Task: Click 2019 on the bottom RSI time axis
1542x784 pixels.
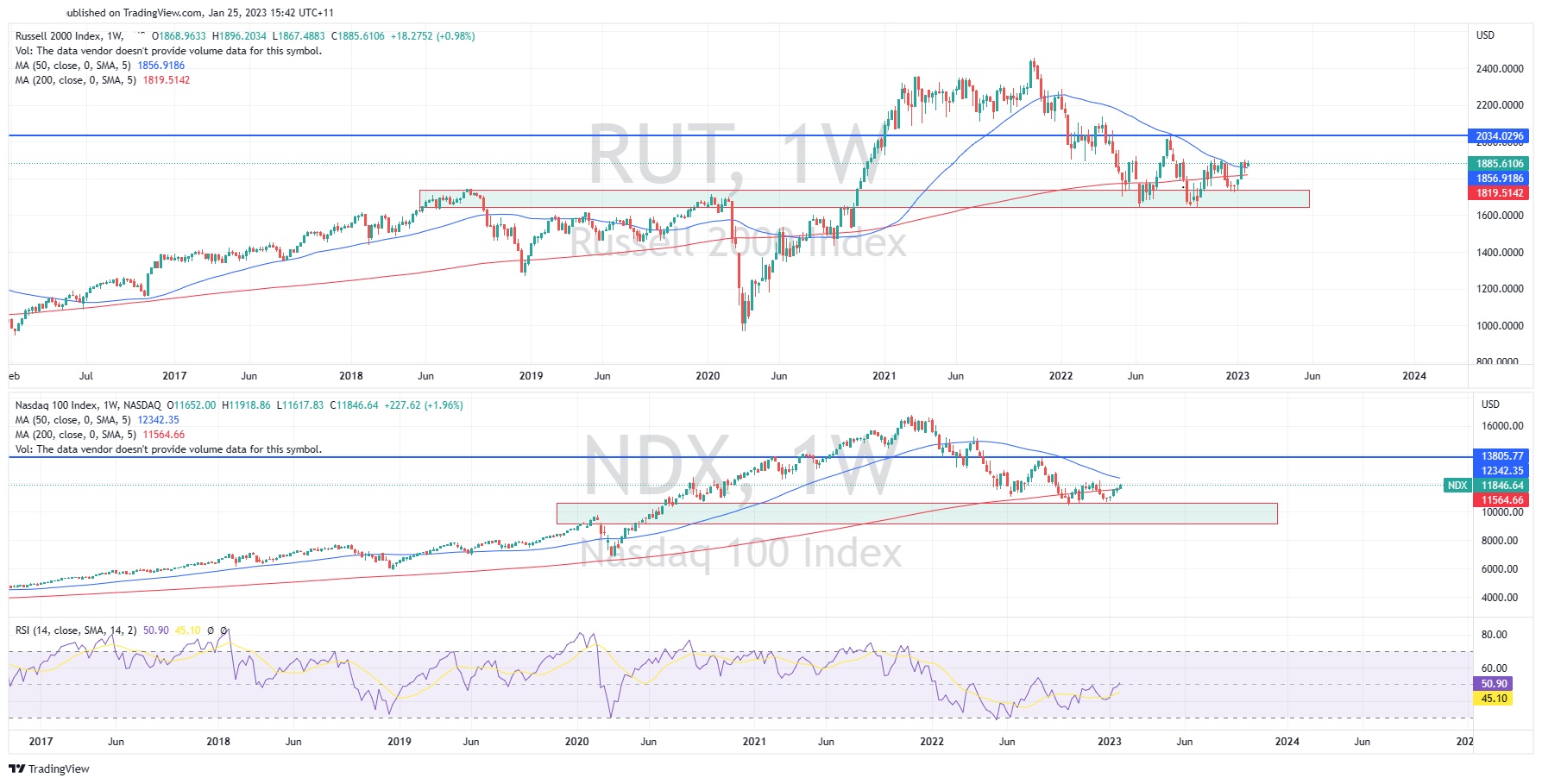Action: pyautogui.click(x=400, y=742)
